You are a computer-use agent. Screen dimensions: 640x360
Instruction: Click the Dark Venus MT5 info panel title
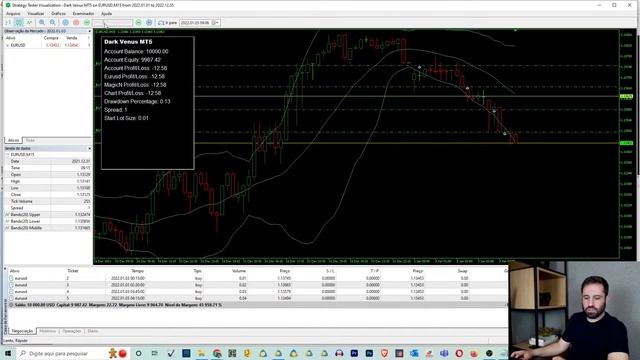[128, 42]
